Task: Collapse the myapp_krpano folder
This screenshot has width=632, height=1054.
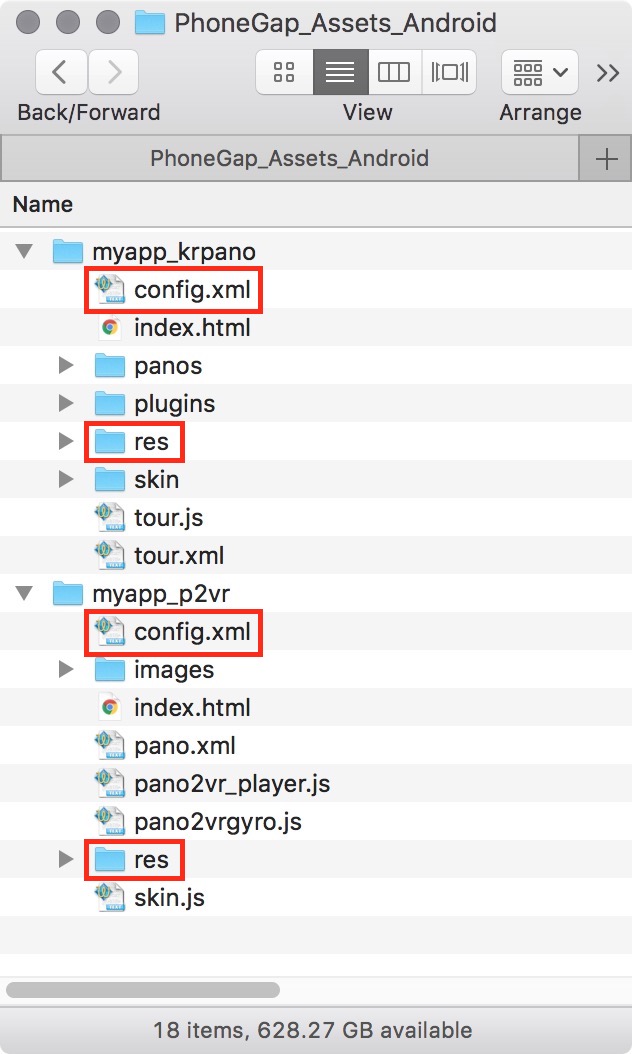Action: coord(25,251)
